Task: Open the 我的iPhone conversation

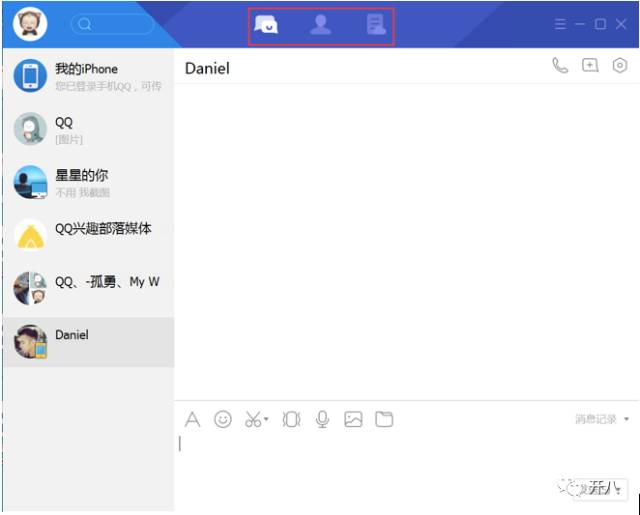Action: coord(88,76)
